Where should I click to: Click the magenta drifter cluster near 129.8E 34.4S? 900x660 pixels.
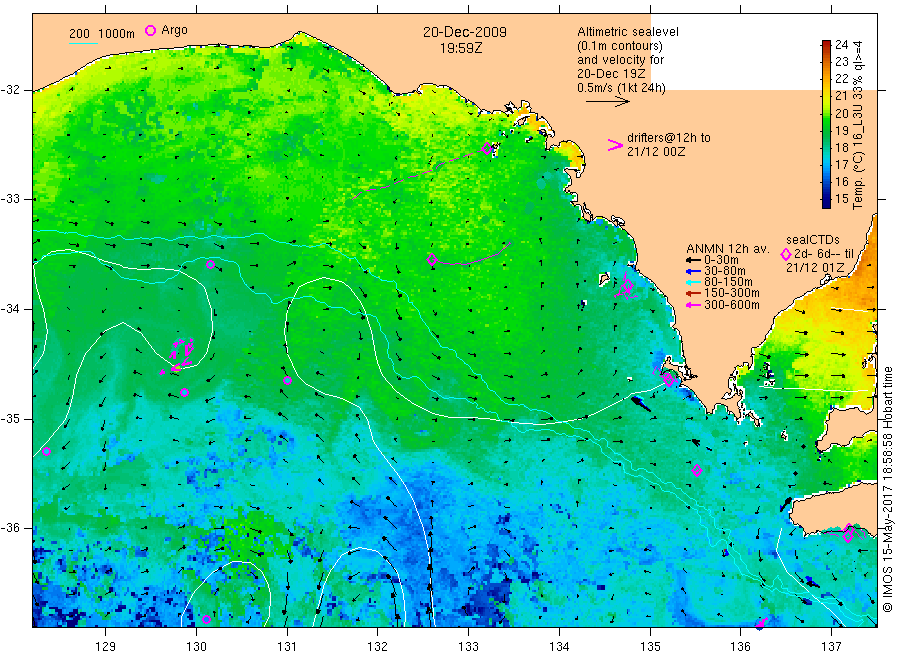click(177, 356)
